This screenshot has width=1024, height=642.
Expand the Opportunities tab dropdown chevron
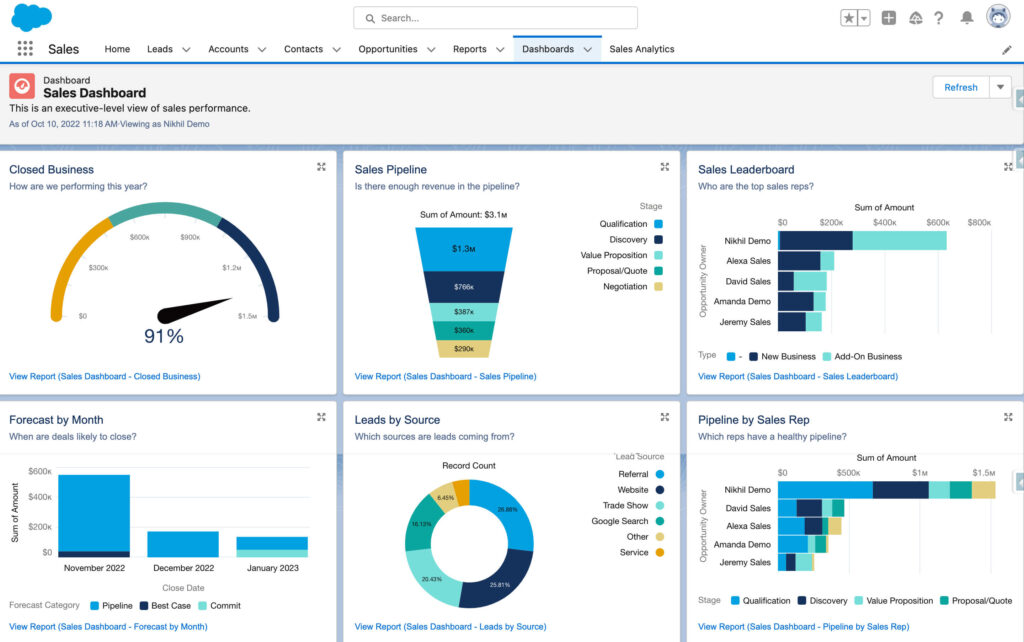click(x=431, y=49)
